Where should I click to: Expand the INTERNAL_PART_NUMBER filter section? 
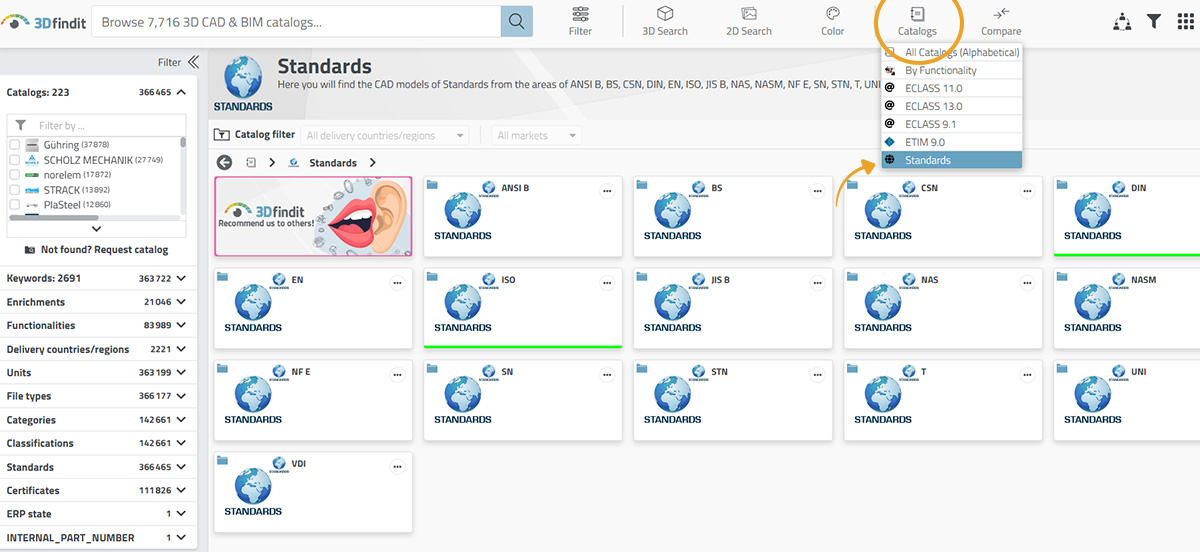[98, 538]
